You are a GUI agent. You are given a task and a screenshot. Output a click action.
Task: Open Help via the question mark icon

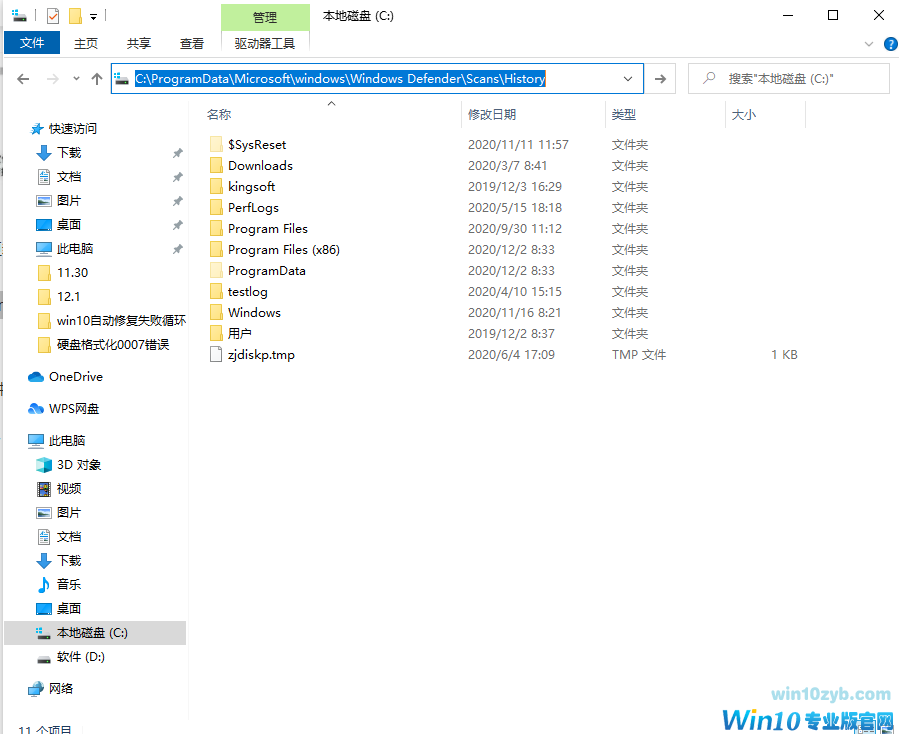[x=889, y=44]
